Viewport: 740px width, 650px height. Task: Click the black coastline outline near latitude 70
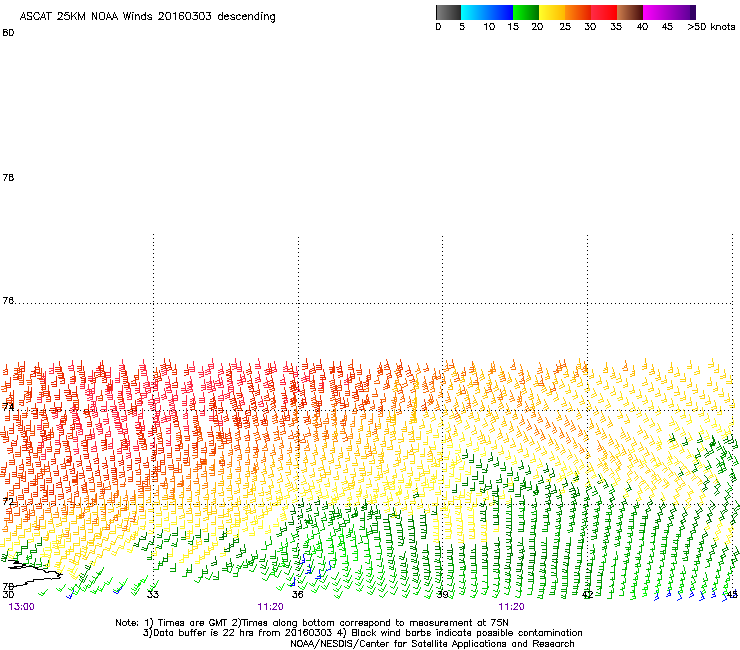pyautogui.click(x=34, y=572)
